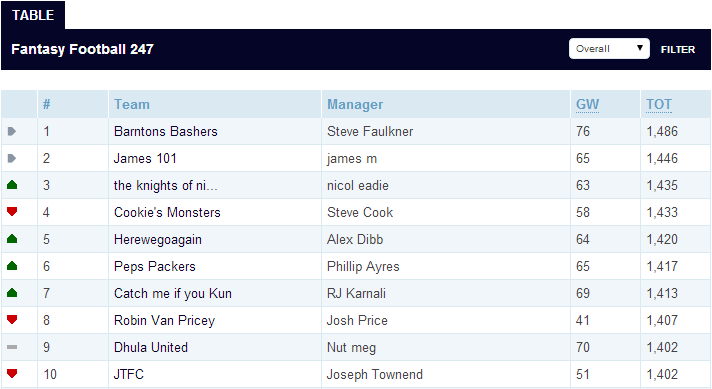Click the red down arrow beside Robin Van Pricey

12,320
